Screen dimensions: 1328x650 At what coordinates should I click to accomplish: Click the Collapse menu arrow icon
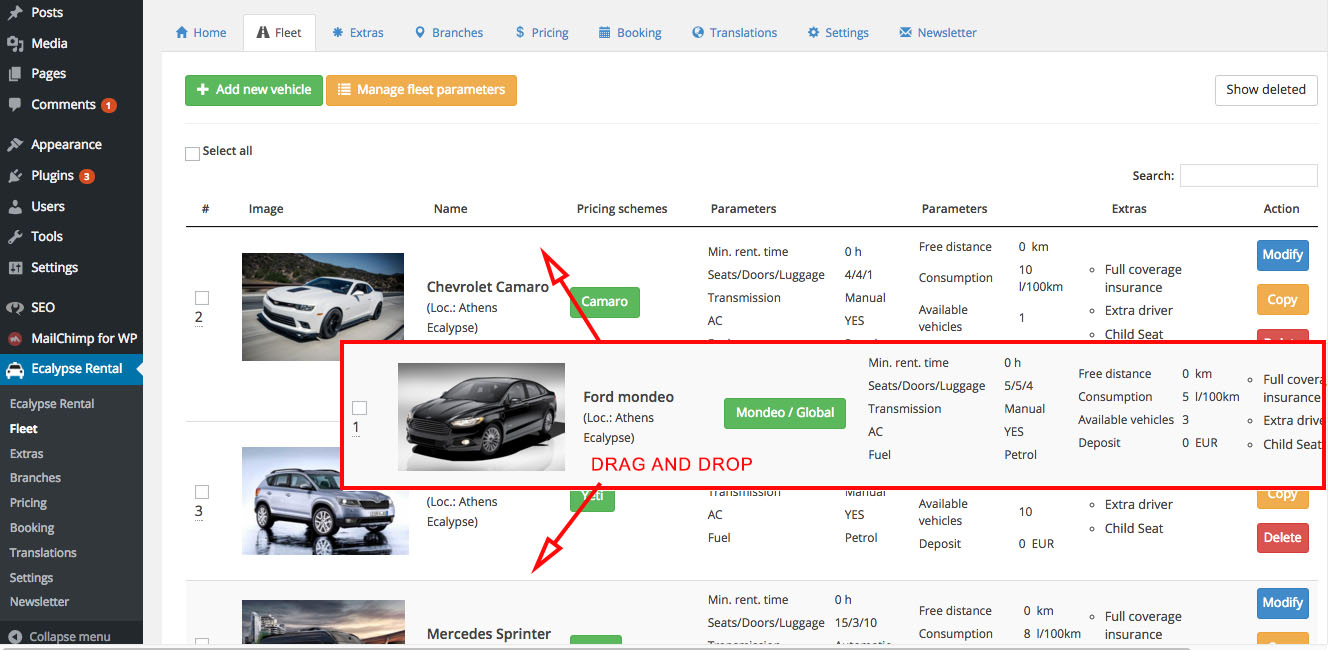[x=15, y=636]
